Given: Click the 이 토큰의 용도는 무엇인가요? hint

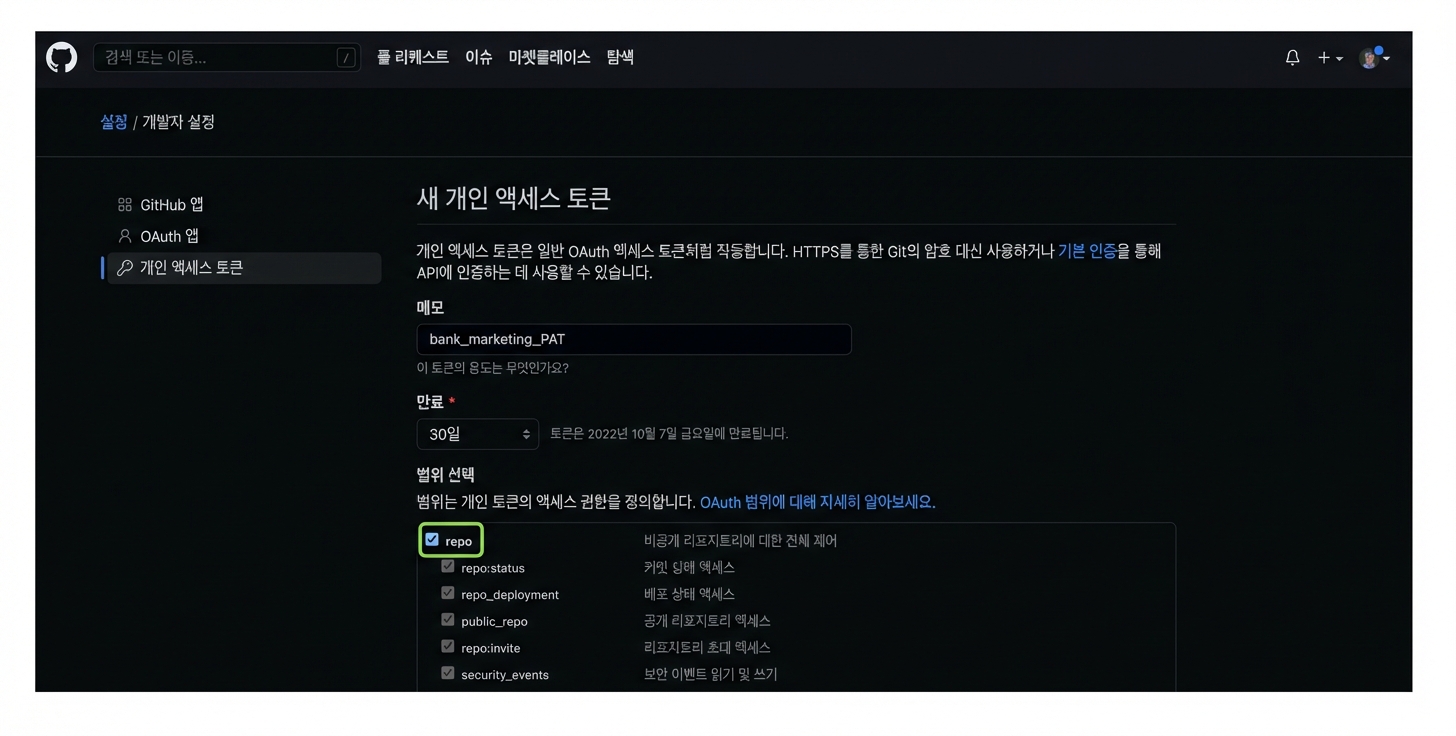Looking at the screenshot, I should 492,368.
